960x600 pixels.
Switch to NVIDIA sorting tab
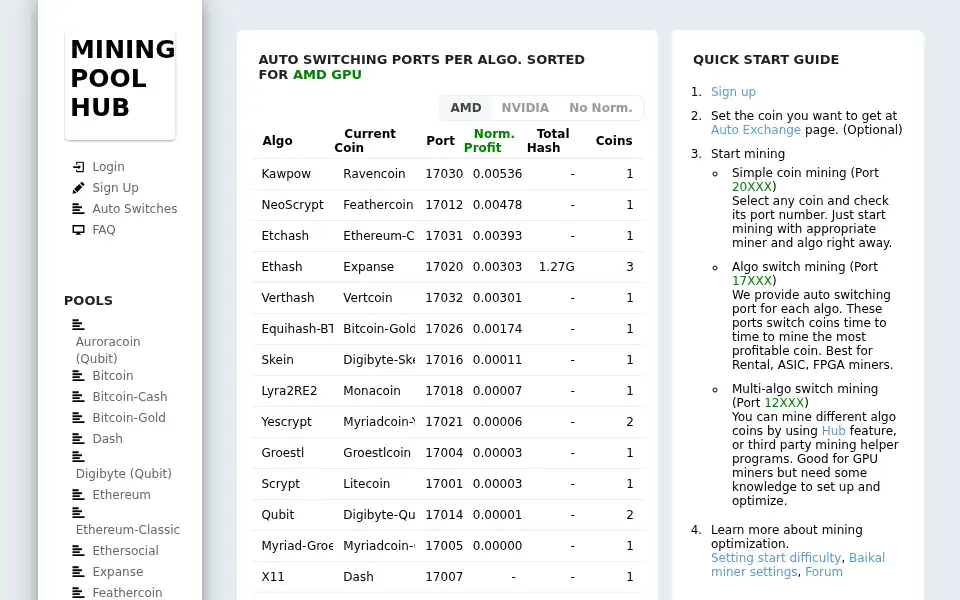pyautogui.click(x=525, y=108)
